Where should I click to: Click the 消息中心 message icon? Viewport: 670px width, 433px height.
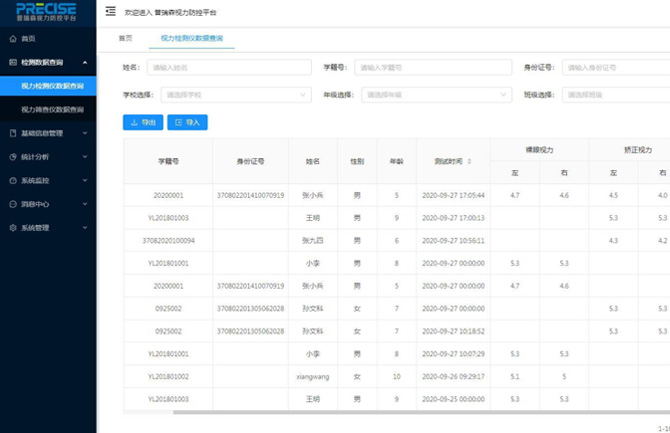12,204
